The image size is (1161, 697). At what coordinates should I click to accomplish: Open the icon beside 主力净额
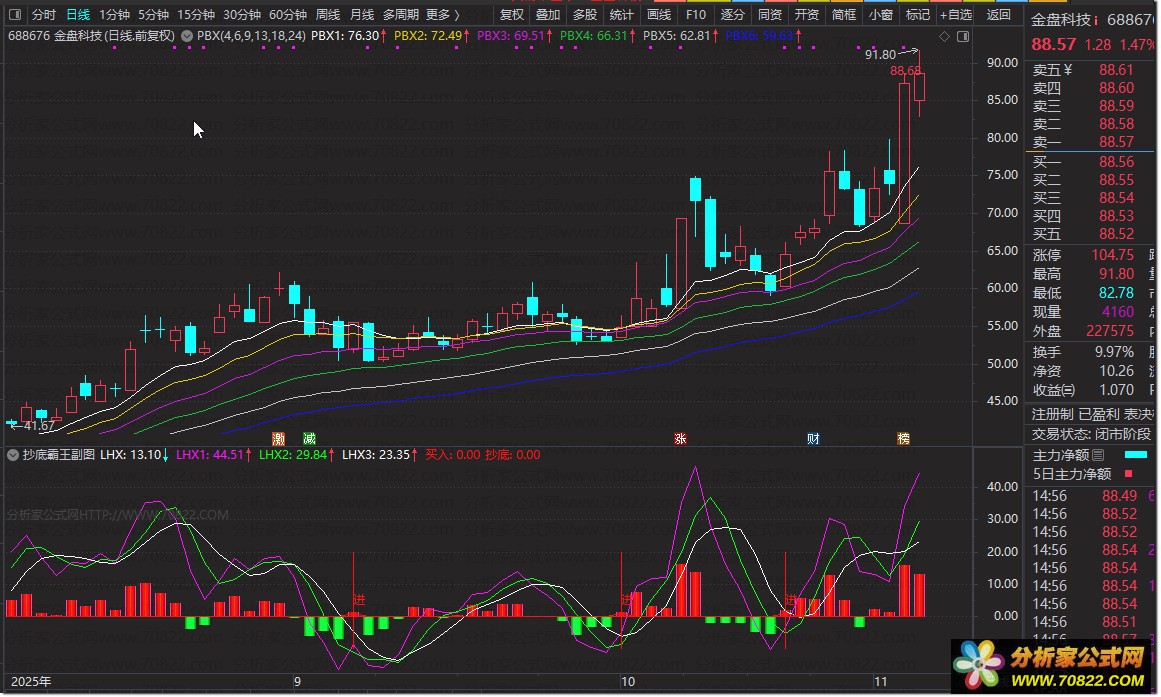[1098, 456]
